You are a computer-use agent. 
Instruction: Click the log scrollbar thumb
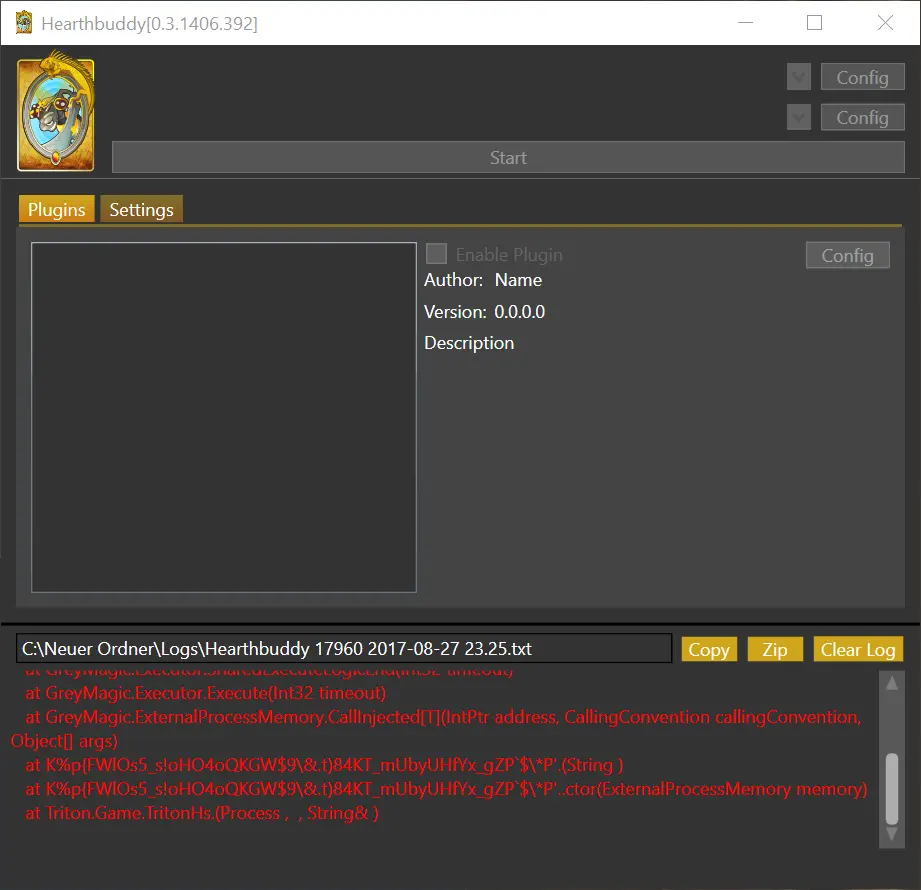pos(892,788)
